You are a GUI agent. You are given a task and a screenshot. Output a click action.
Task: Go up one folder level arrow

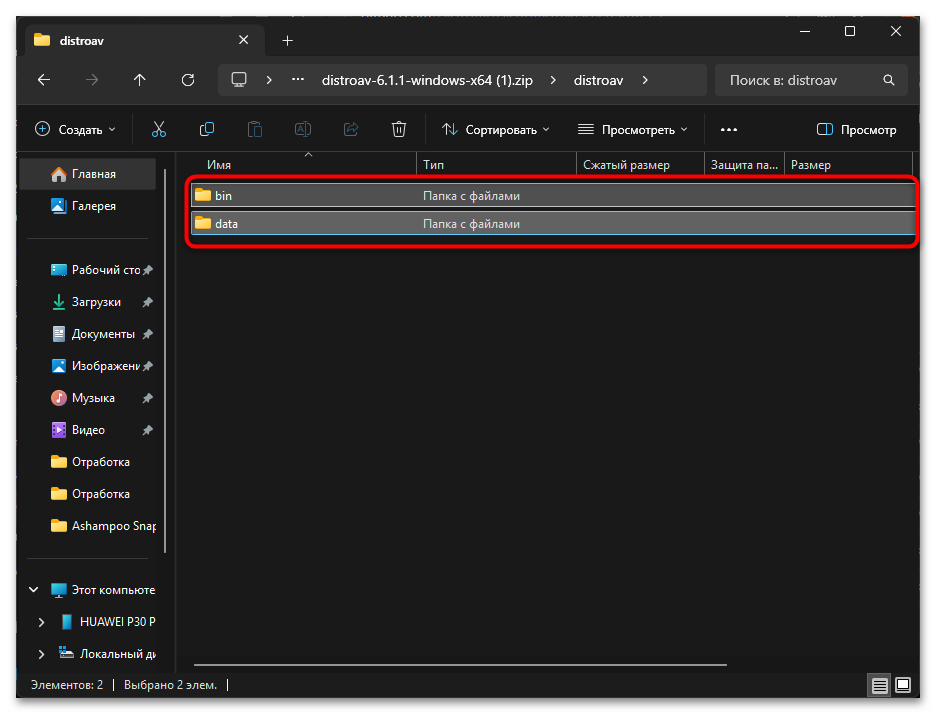(139, 80)
